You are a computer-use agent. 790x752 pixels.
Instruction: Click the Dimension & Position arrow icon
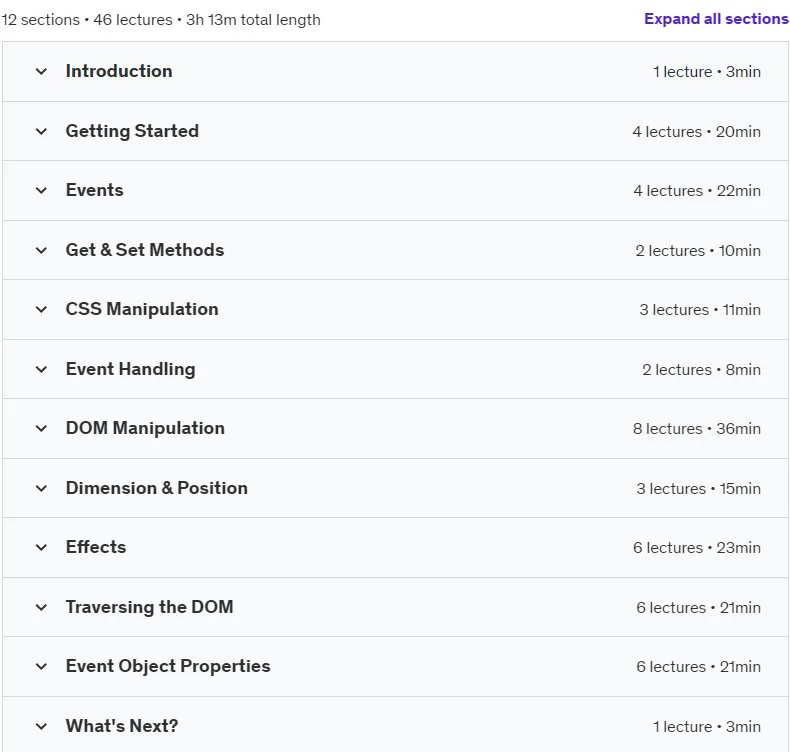click(41, 488)
